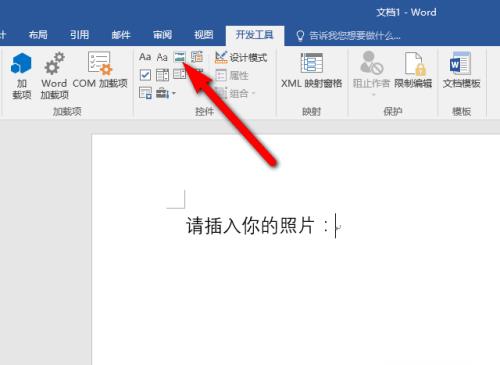
Task: Insert repeating section content control
Action: click(145, 93)
